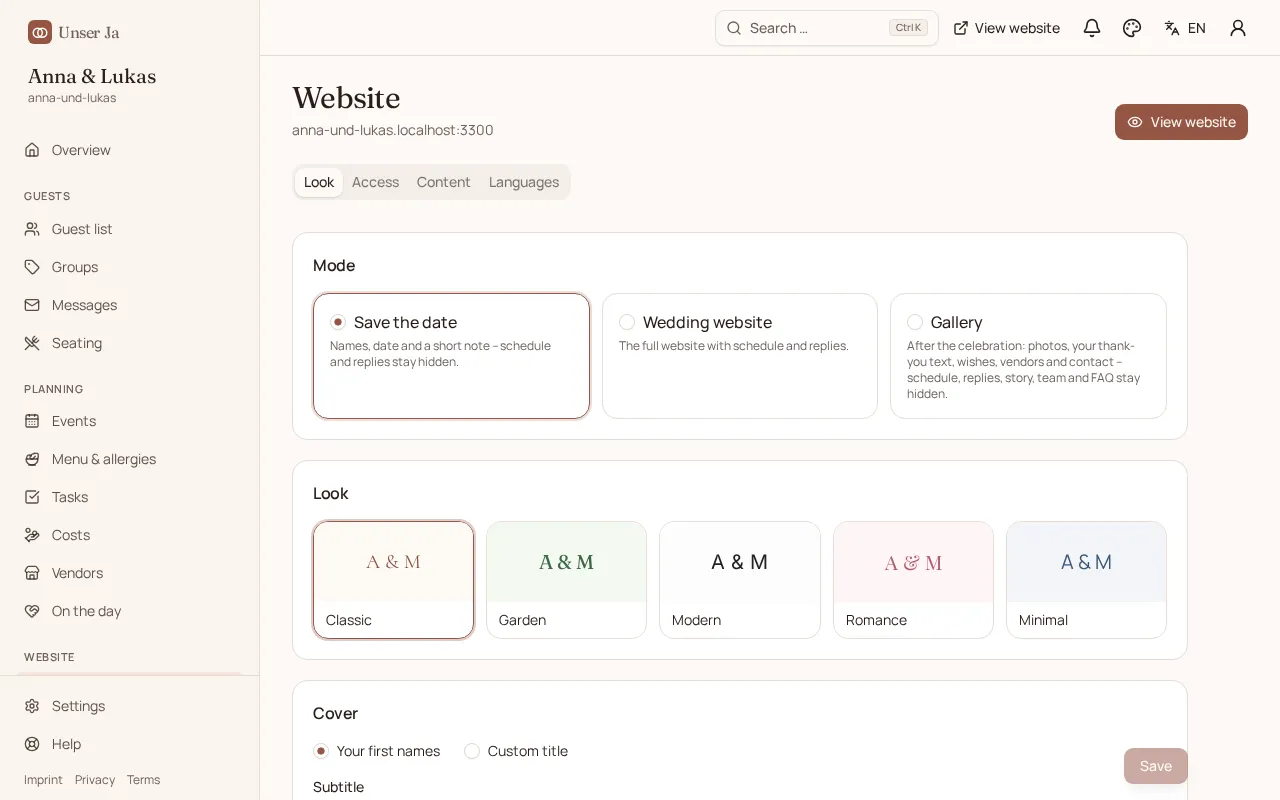
Task: Click the language translate icon
Action: tap(1172, 28)
